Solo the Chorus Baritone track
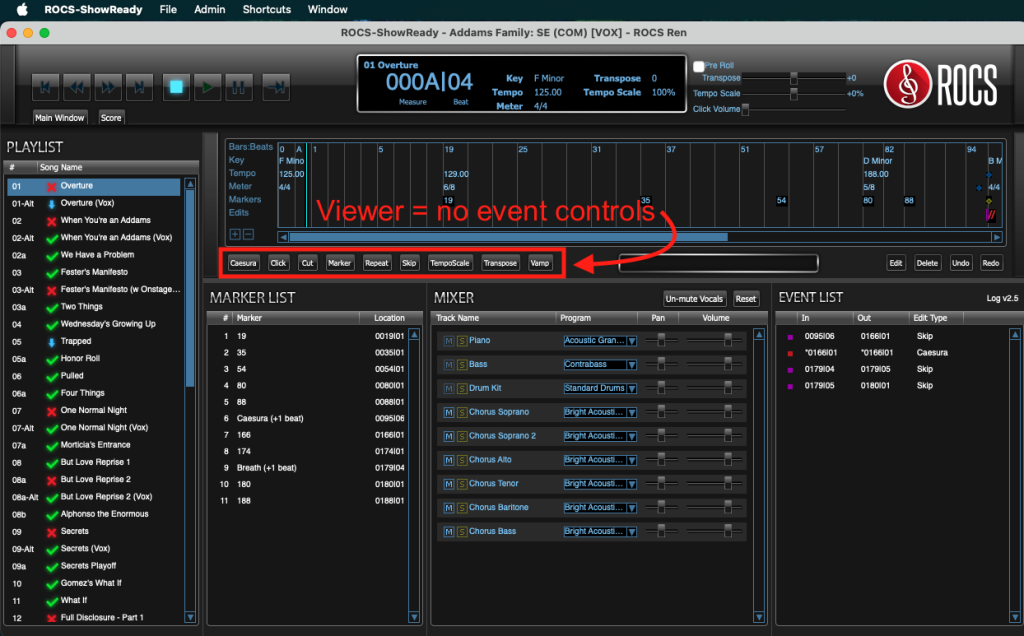The width and height of the screenshot is (1024, 636). point(462,508)
